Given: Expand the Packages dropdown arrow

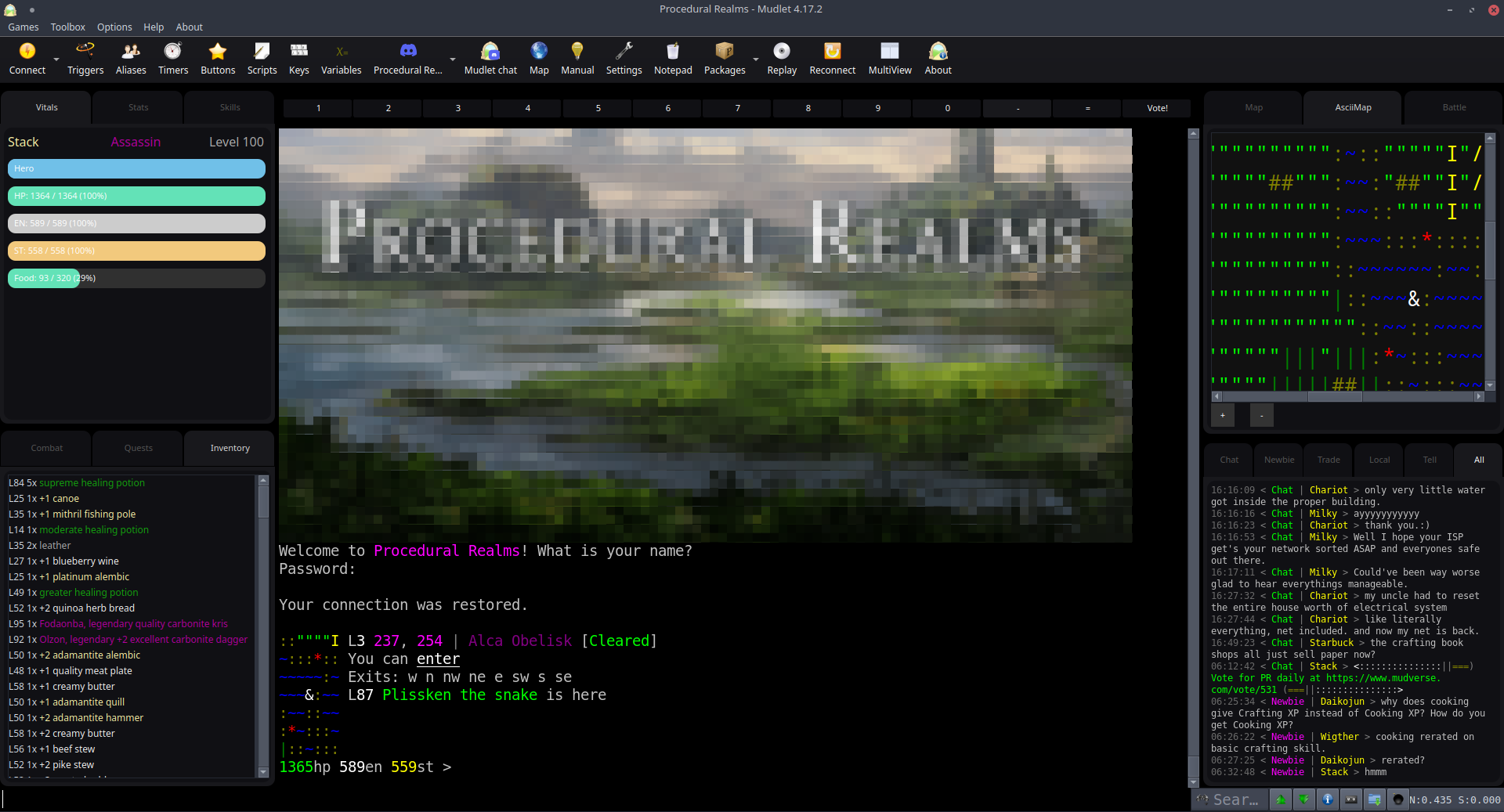Looking at the screenshot, I should click(756, 60).
